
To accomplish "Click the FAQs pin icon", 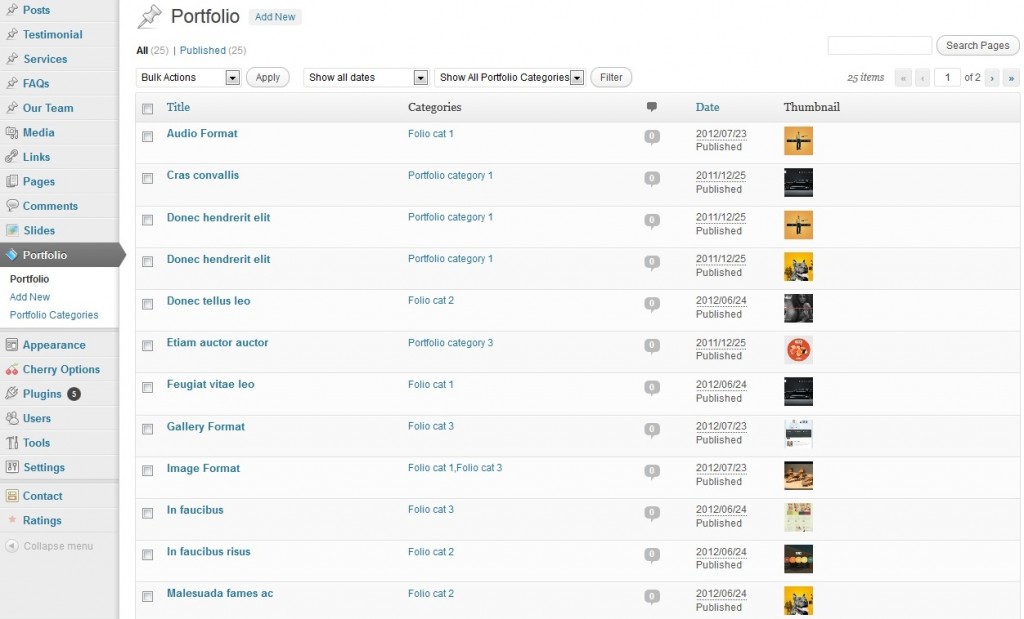I will [12, 83].
